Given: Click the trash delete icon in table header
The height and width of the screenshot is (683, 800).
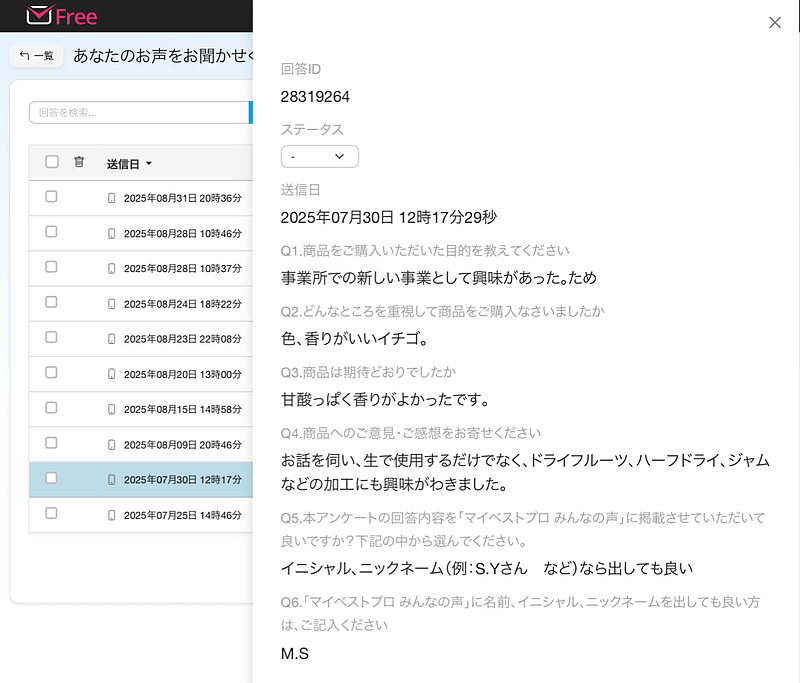Looking at the screenshot, I should pyautogui.click(x=79, y=162).
